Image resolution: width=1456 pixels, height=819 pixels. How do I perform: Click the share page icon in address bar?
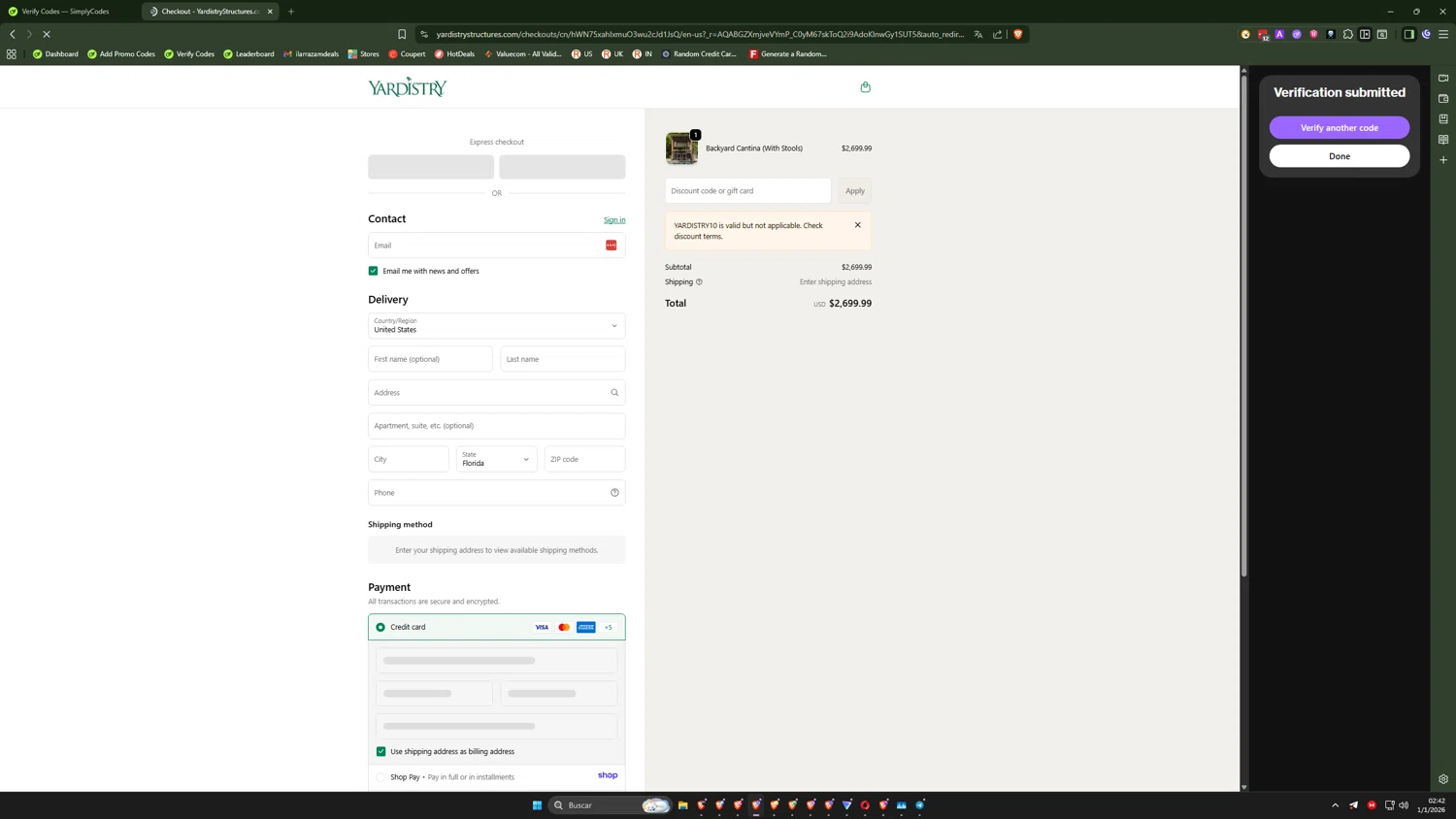tap(997, 34)
